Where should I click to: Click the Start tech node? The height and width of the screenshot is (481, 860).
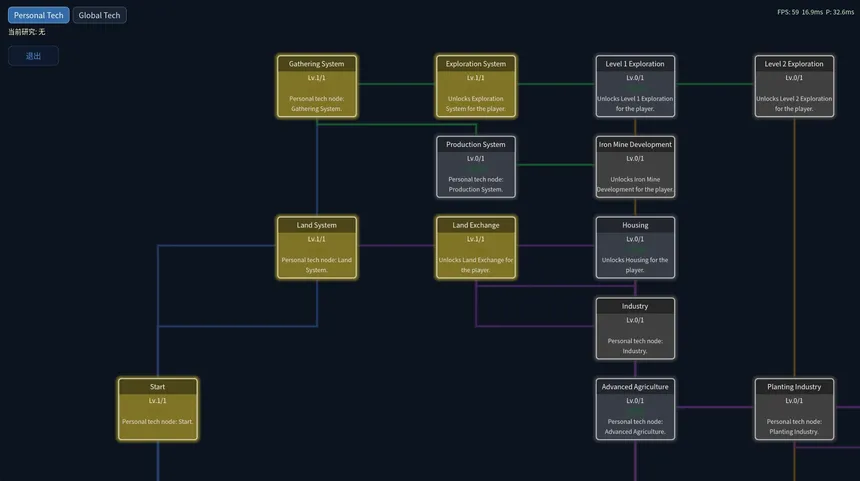point(158,409)
